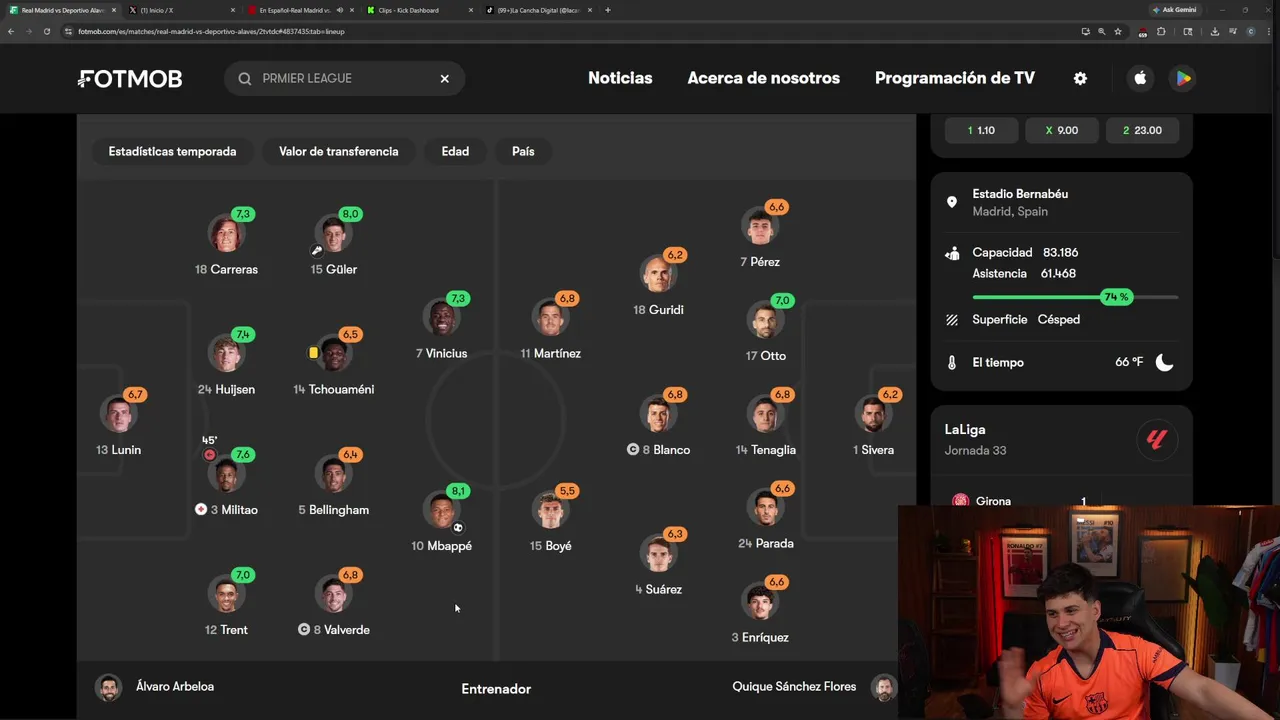Click Mbappé goal ball icon
This screenshot has width=1280, height=720.
(x=458, y=527)
